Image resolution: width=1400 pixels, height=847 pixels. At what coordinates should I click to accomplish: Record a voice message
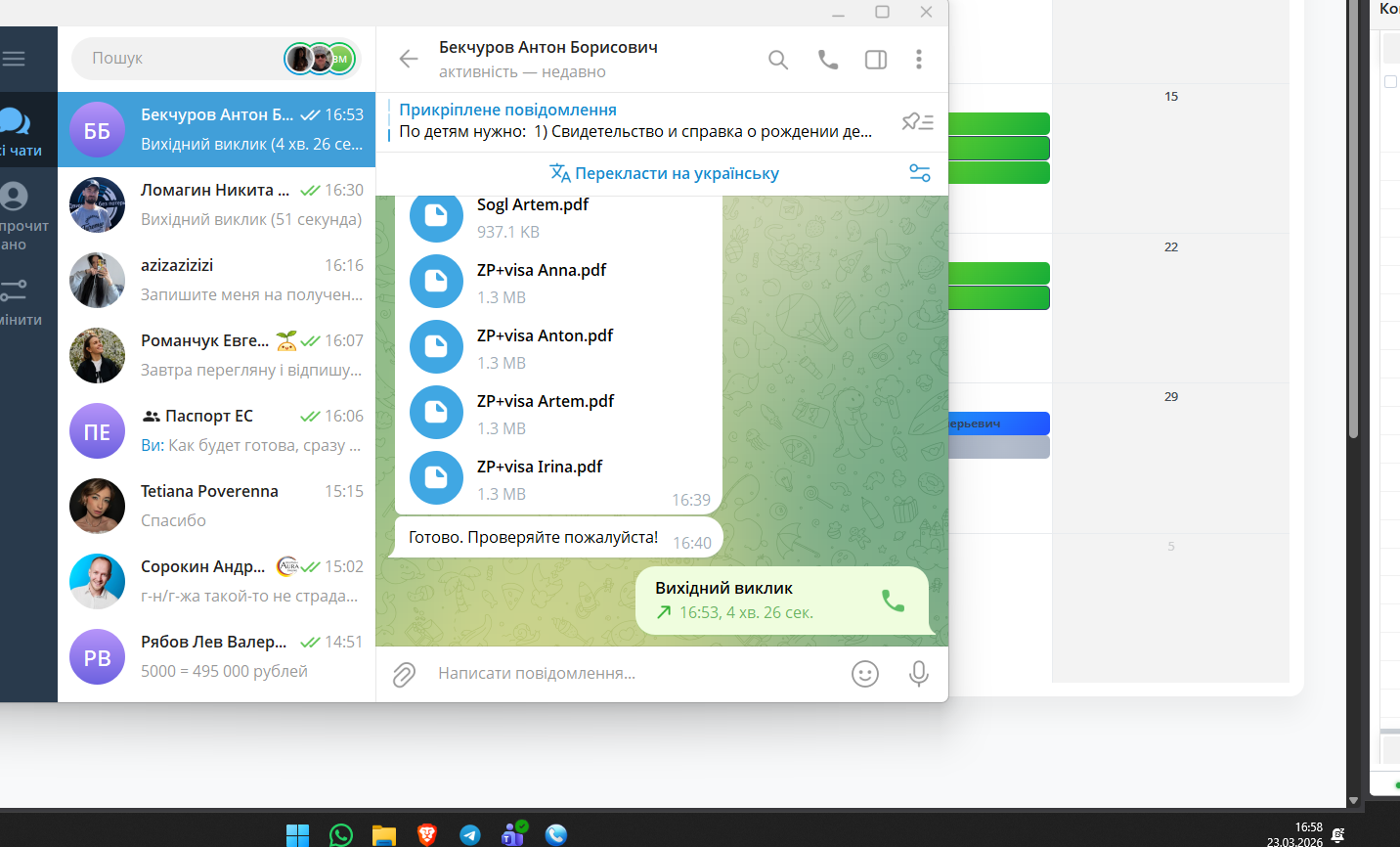919,674
